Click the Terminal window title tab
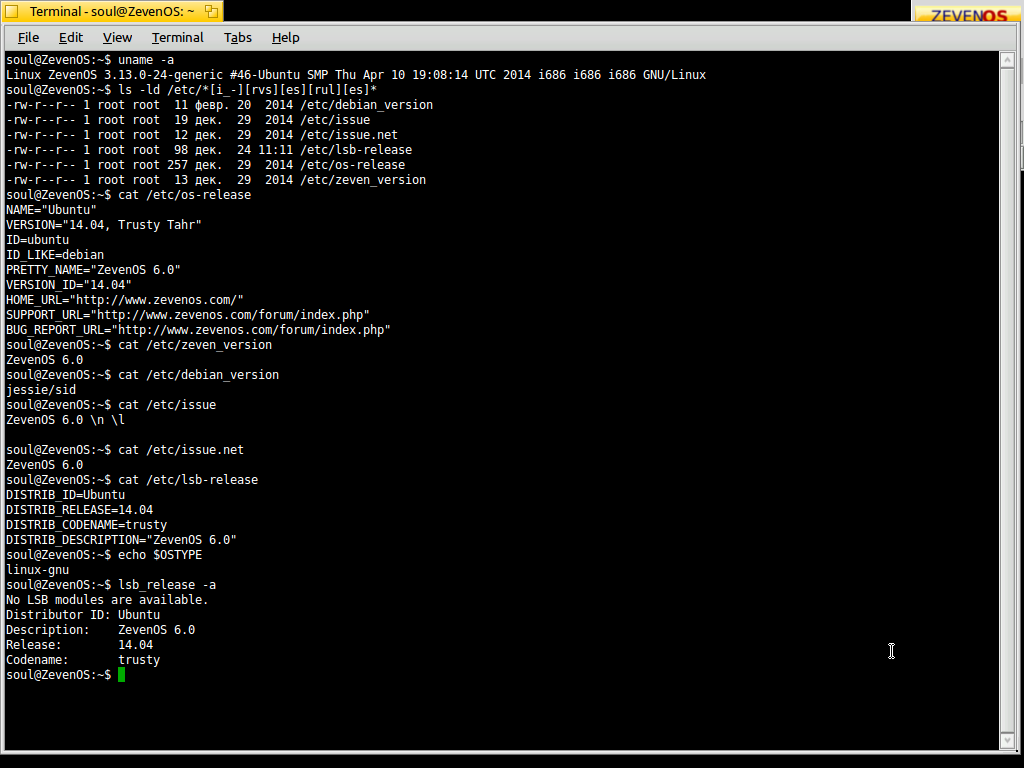 112,11
